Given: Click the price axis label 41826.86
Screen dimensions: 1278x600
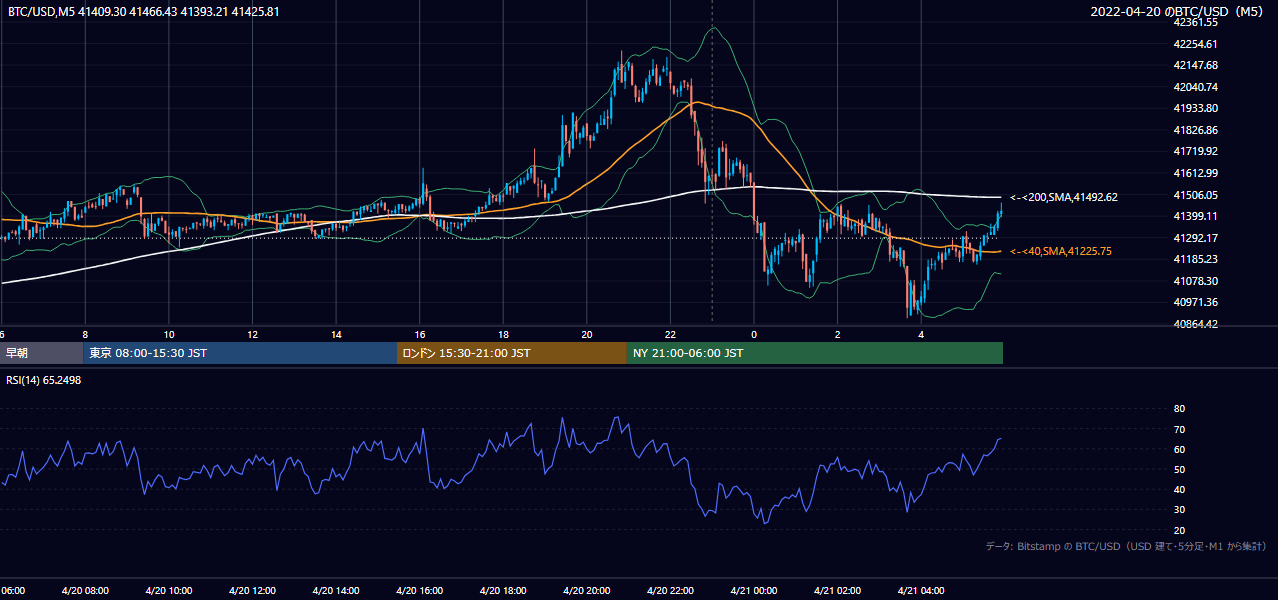Looking at the screenshot, I should 1197,130.
